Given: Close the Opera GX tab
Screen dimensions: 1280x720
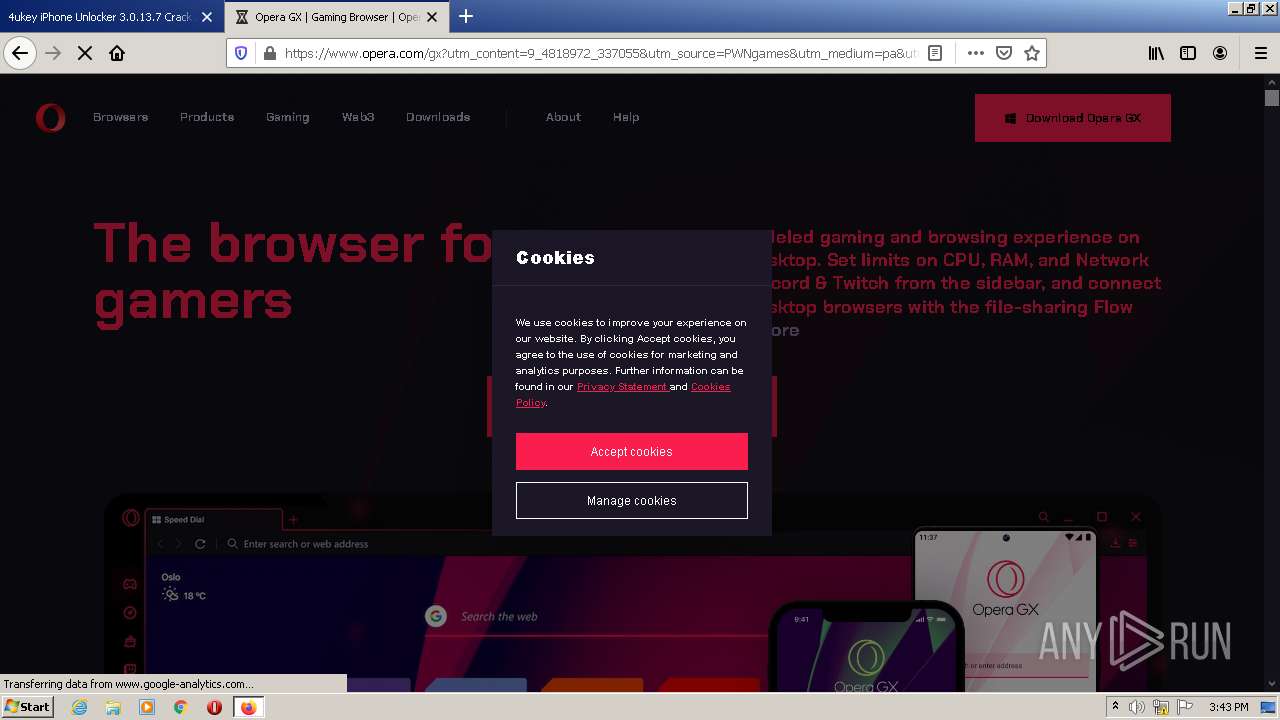Looking at the screenshot, I should tap(432, 17).
